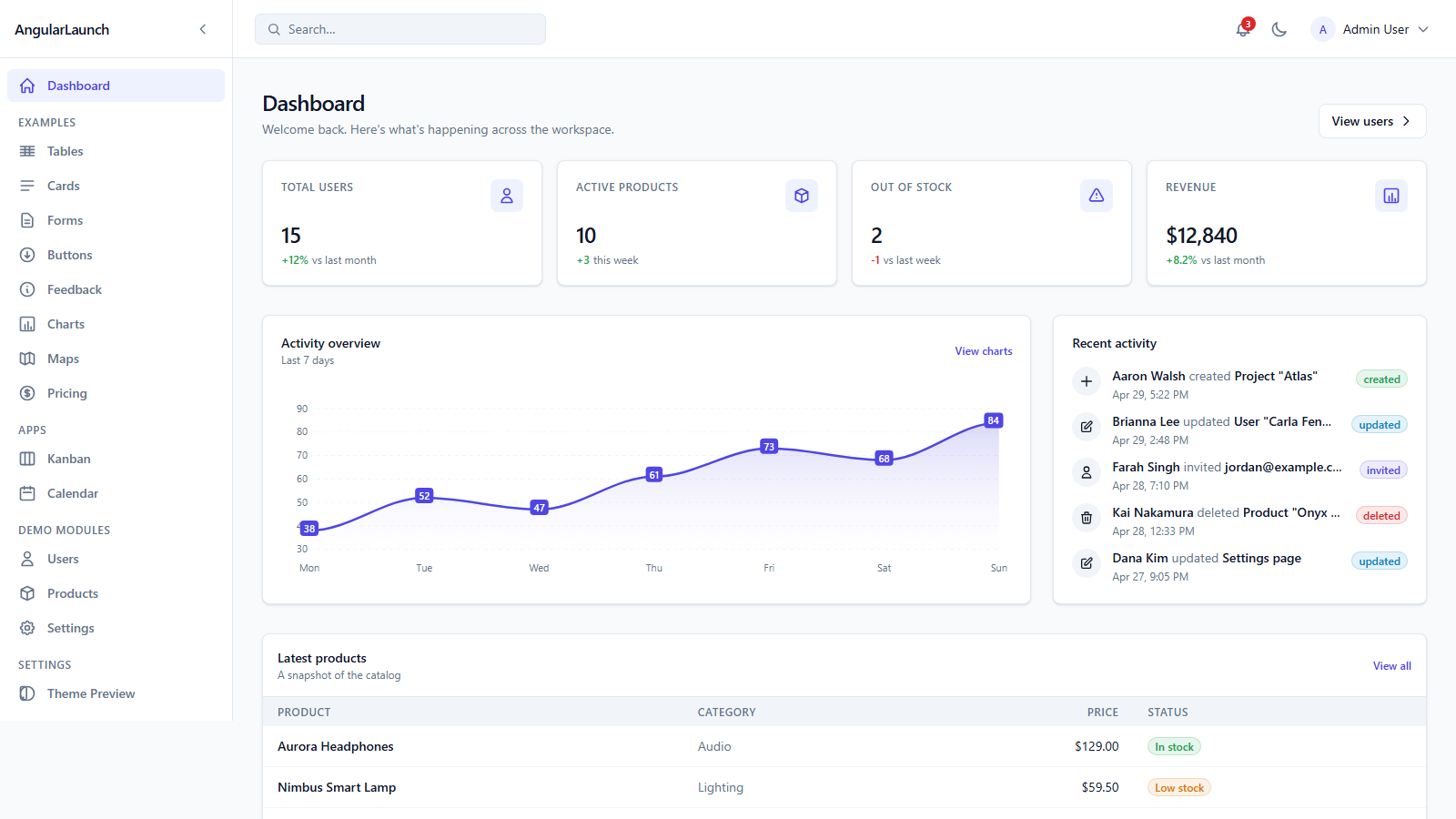The image size is (1456, 819).
Task: Click the Revenue card chart icon
Action: tap(1391, 196)
